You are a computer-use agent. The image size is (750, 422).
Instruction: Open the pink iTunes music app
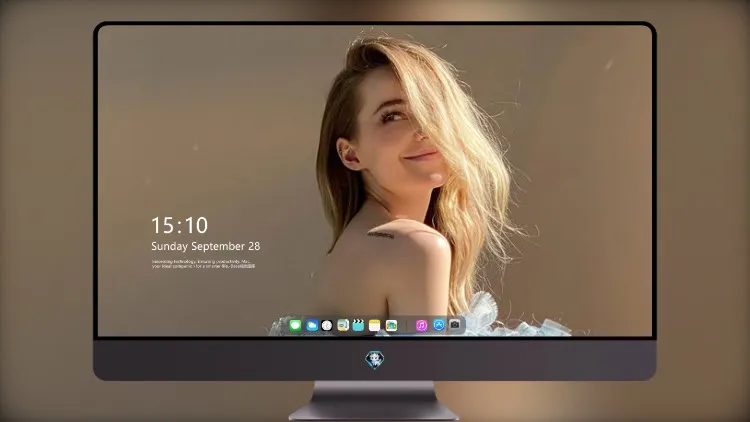421,325
